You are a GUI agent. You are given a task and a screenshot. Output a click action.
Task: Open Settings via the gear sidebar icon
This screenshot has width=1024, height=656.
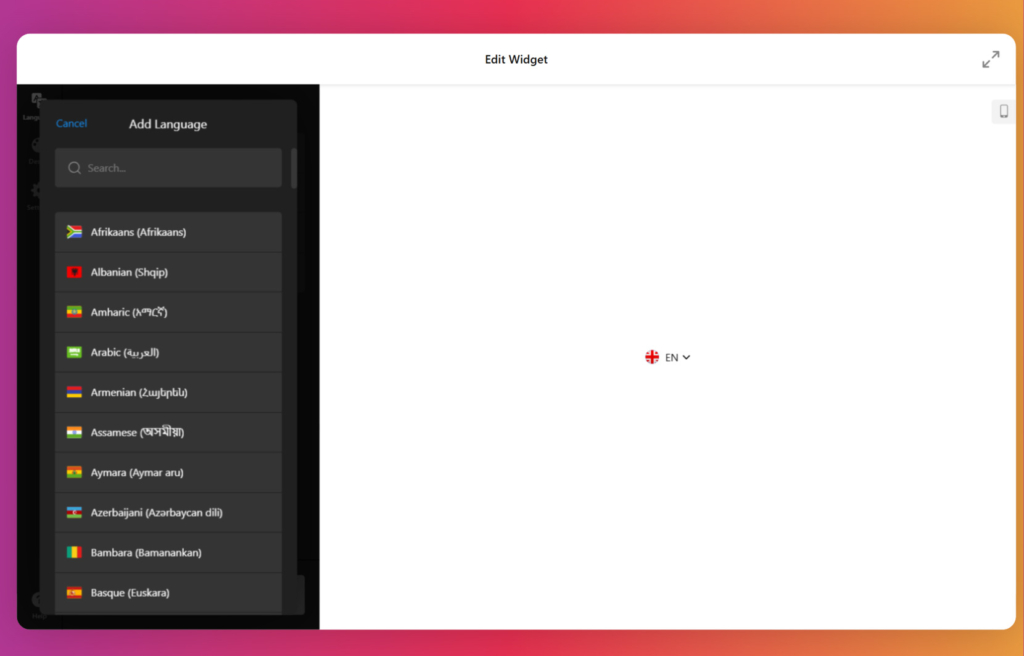36,190
